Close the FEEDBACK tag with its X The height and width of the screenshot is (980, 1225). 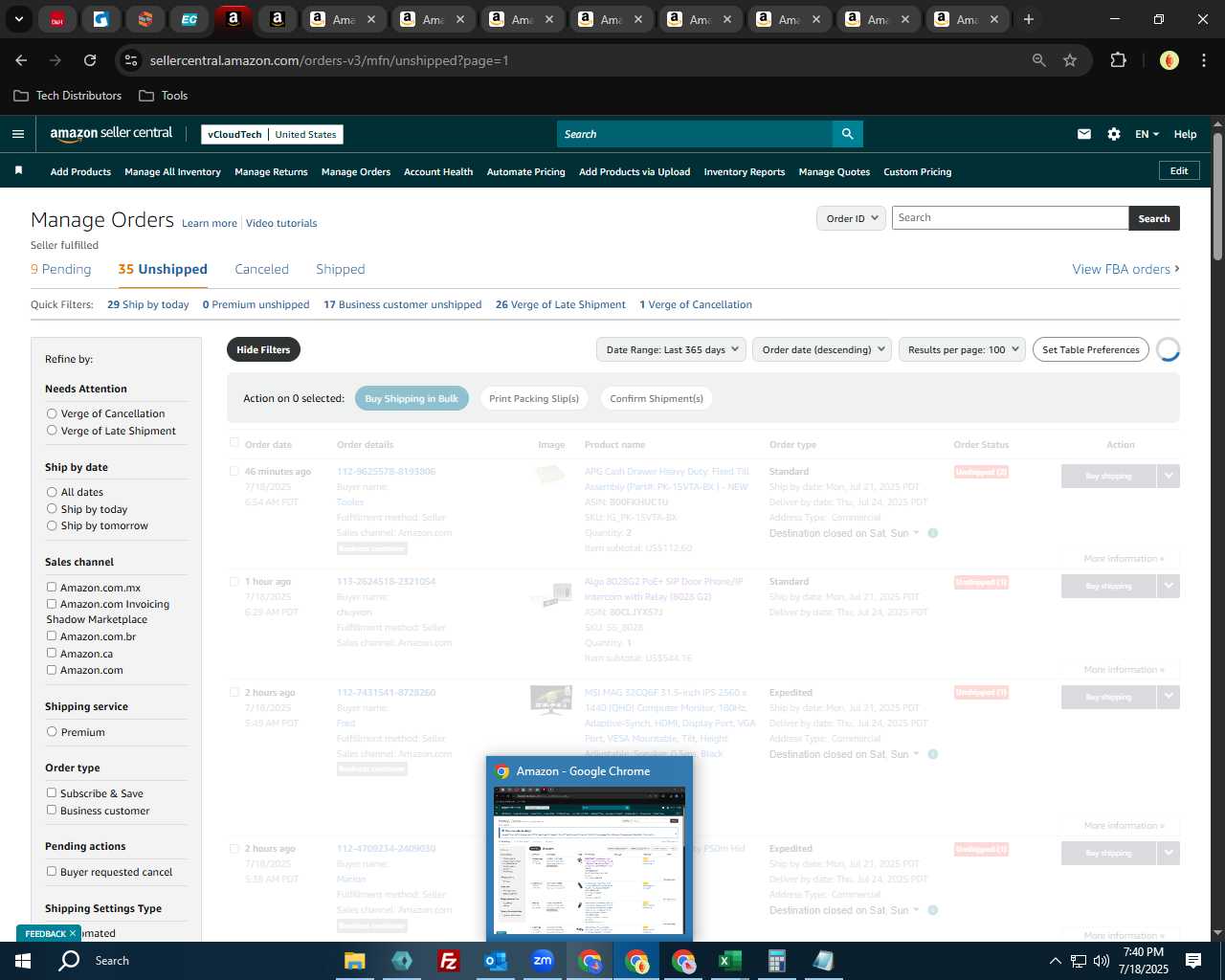click(x=72, y=933)
